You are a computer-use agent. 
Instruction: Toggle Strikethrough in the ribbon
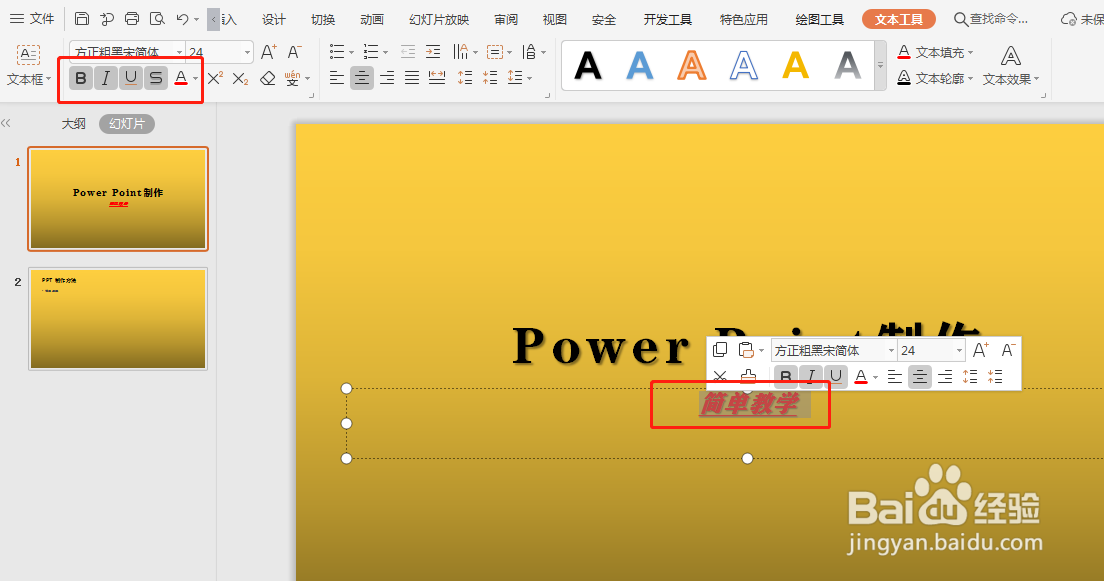(156, 77)
